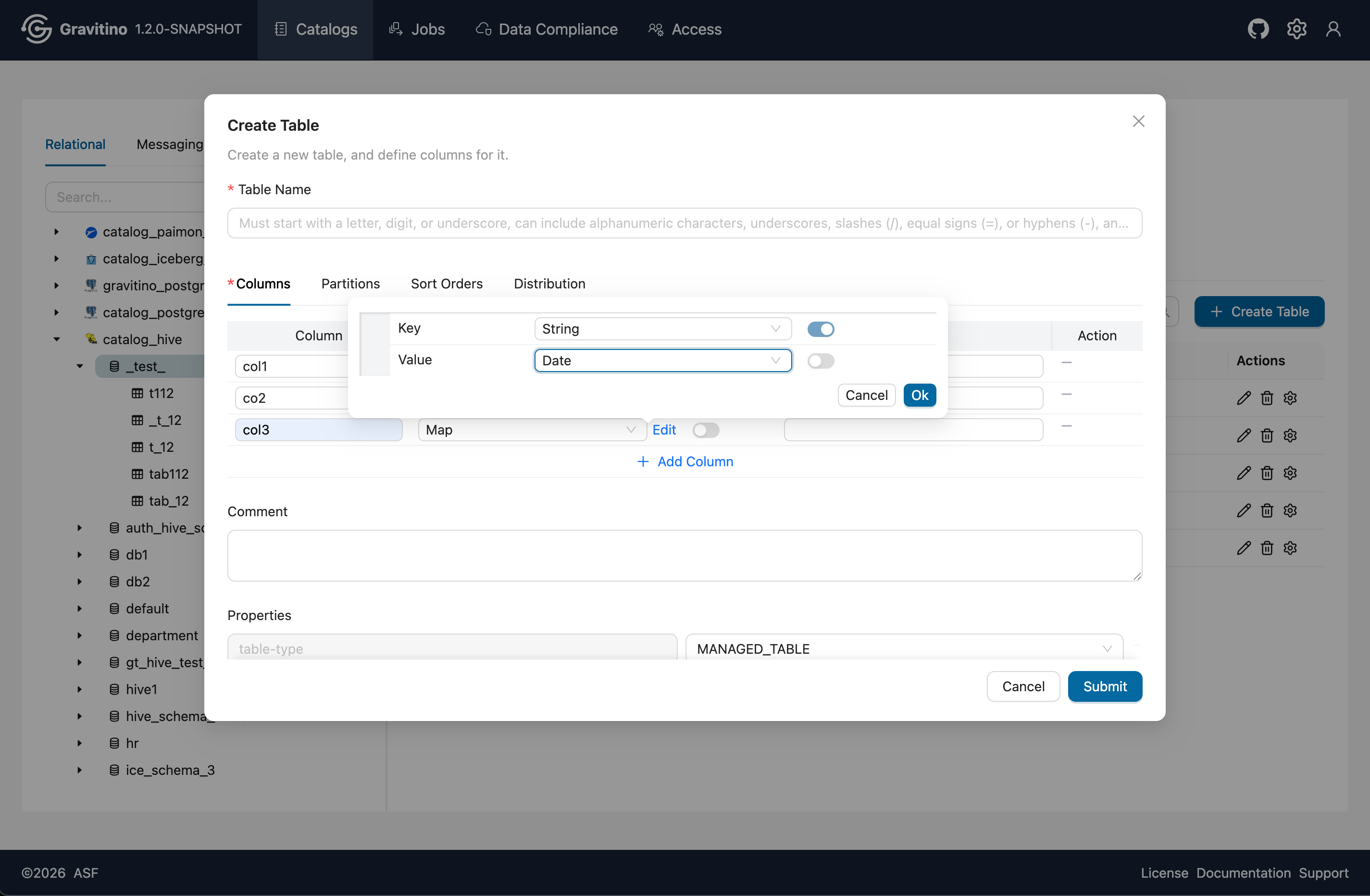Enable the Value nullable switch
Image resolution: width=1370 pixels, height=896 pixels.
point(820,361)
